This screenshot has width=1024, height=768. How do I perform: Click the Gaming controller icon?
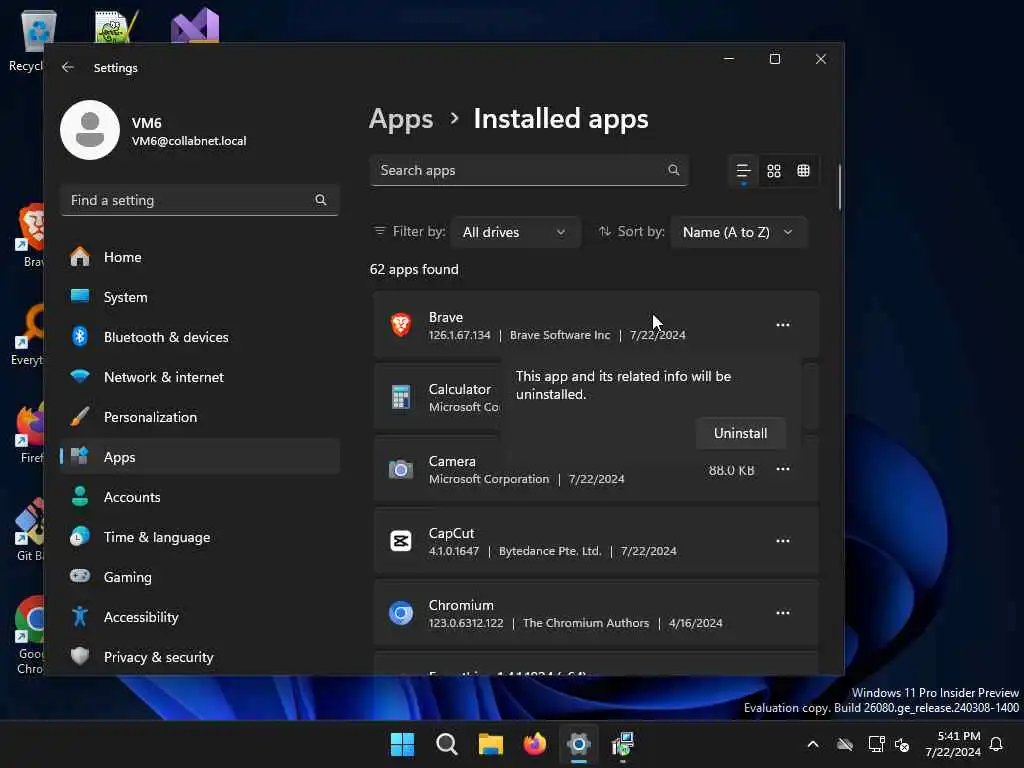80,576
